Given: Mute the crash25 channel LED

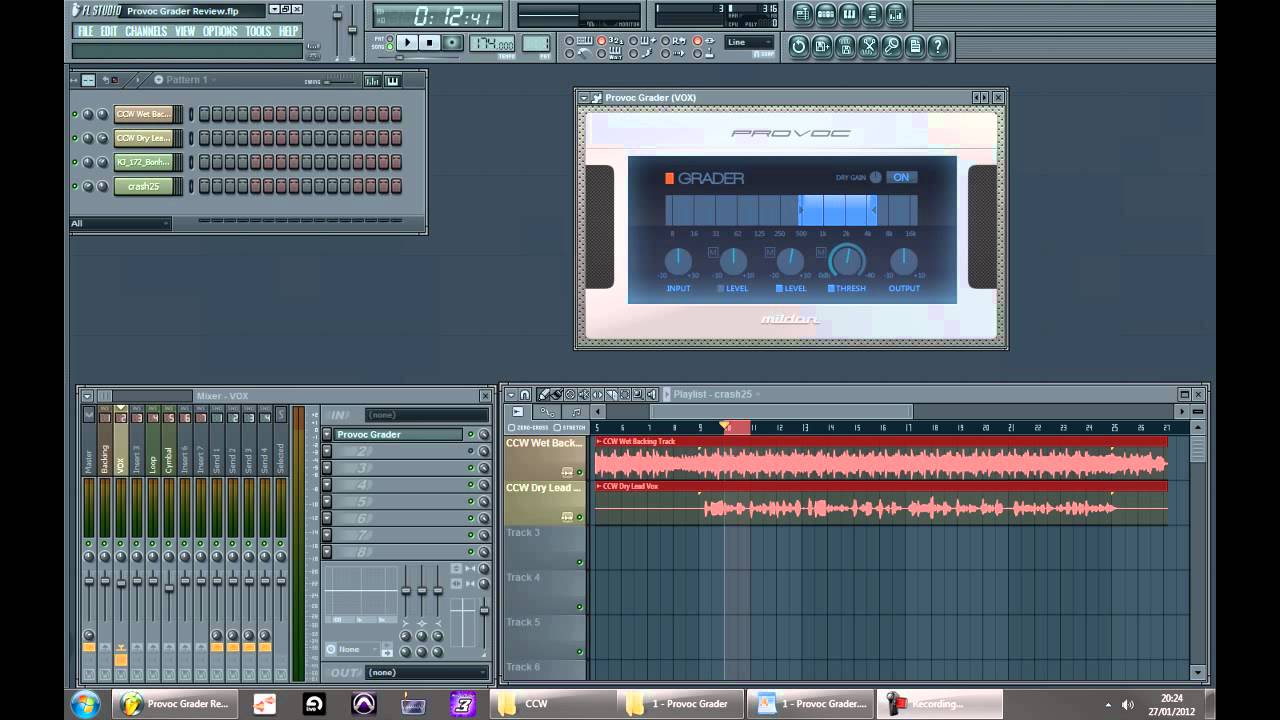Looking at the screenshot, I should click(x=75, y=186).
